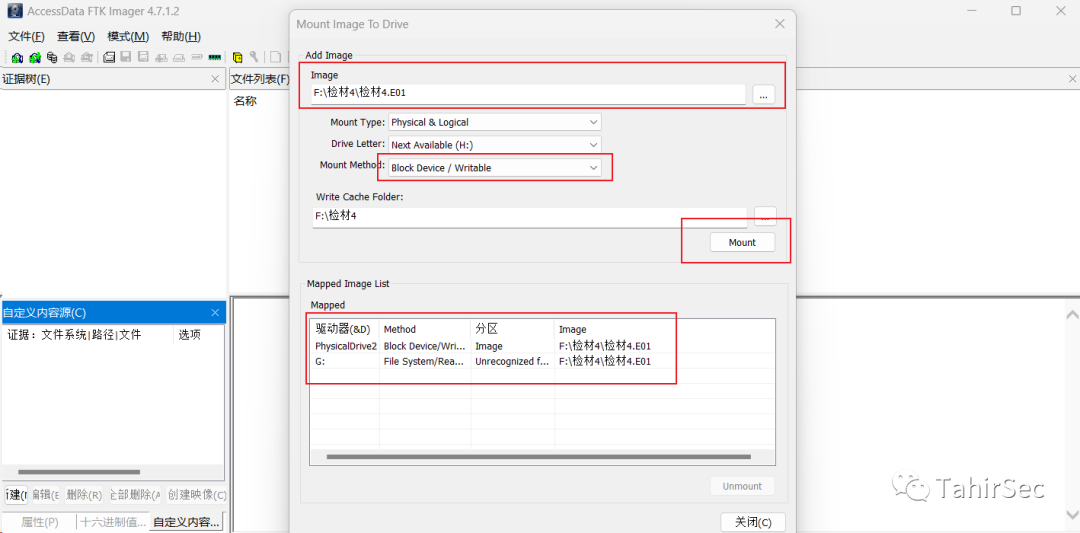Viewport: 1080px width, 533px height.
Task: Click the custom content panel horizontal scrollbar
Action: point(79,472)
